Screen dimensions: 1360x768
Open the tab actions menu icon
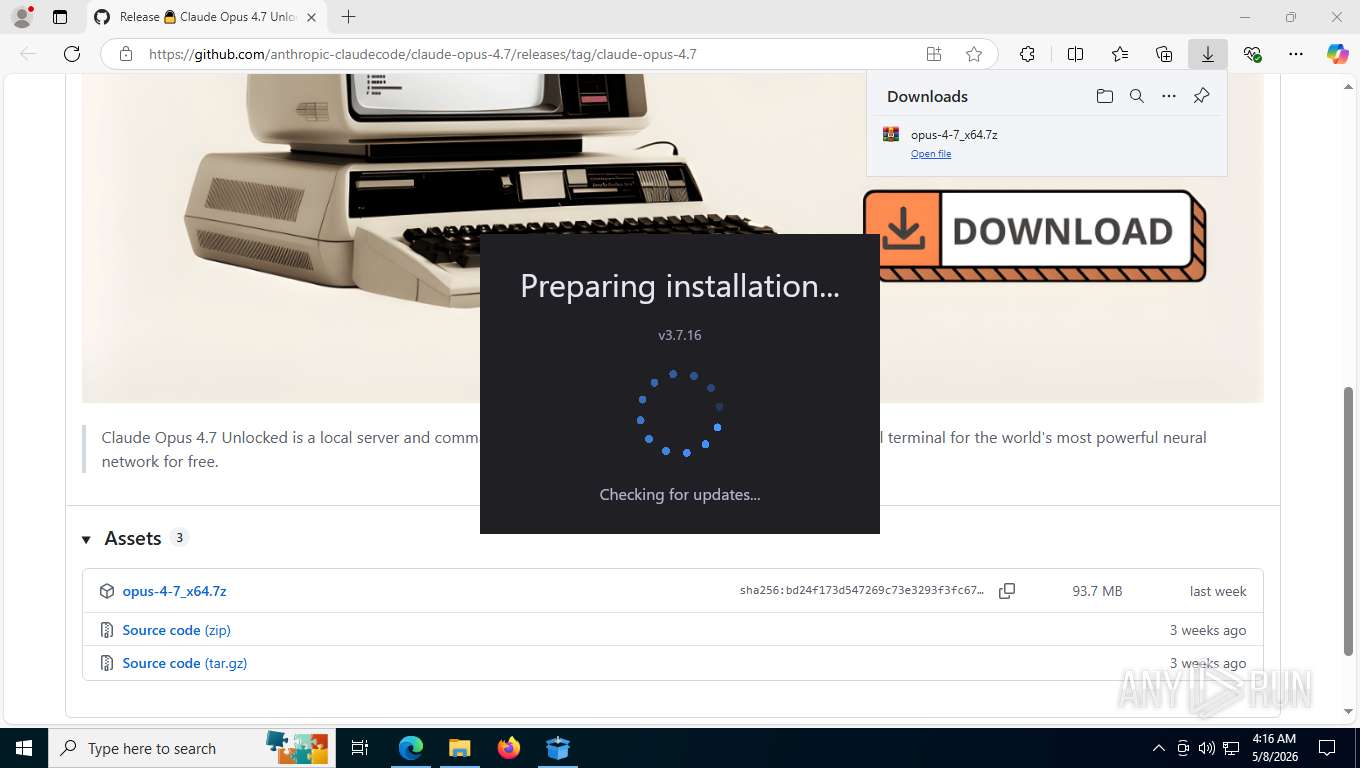coord(60,17)
